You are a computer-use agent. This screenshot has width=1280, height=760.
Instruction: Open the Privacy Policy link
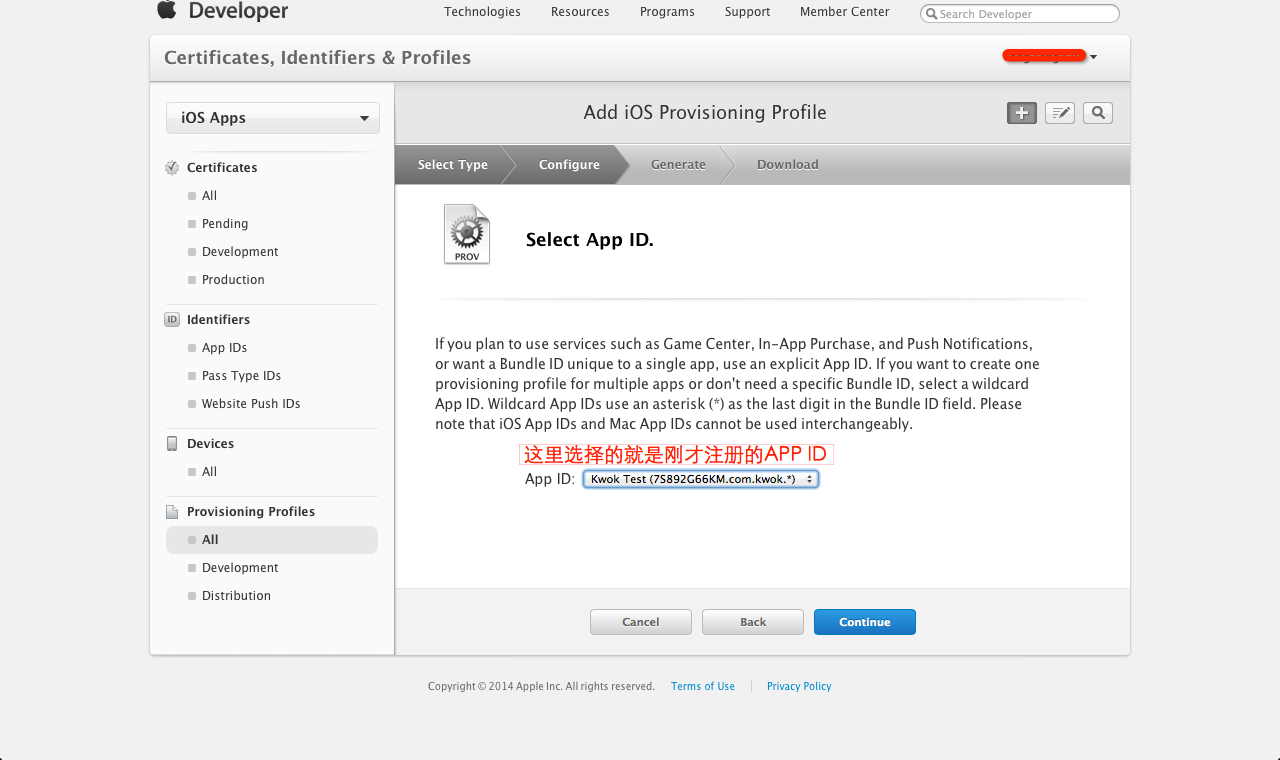coord(799,686)
